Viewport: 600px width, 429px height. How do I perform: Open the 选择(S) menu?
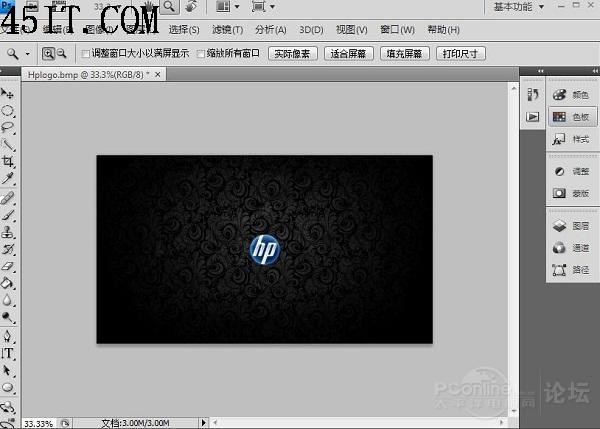point(184,29)
